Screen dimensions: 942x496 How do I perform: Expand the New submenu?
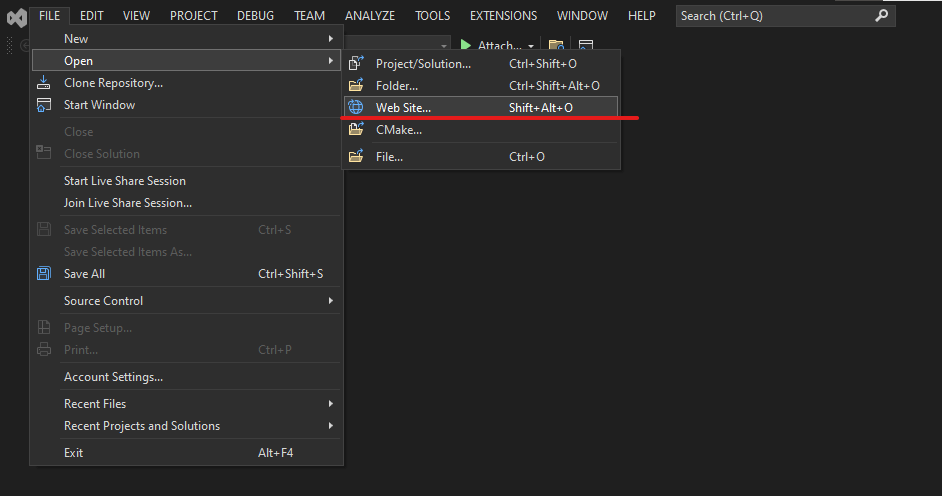tap(186, 38)
